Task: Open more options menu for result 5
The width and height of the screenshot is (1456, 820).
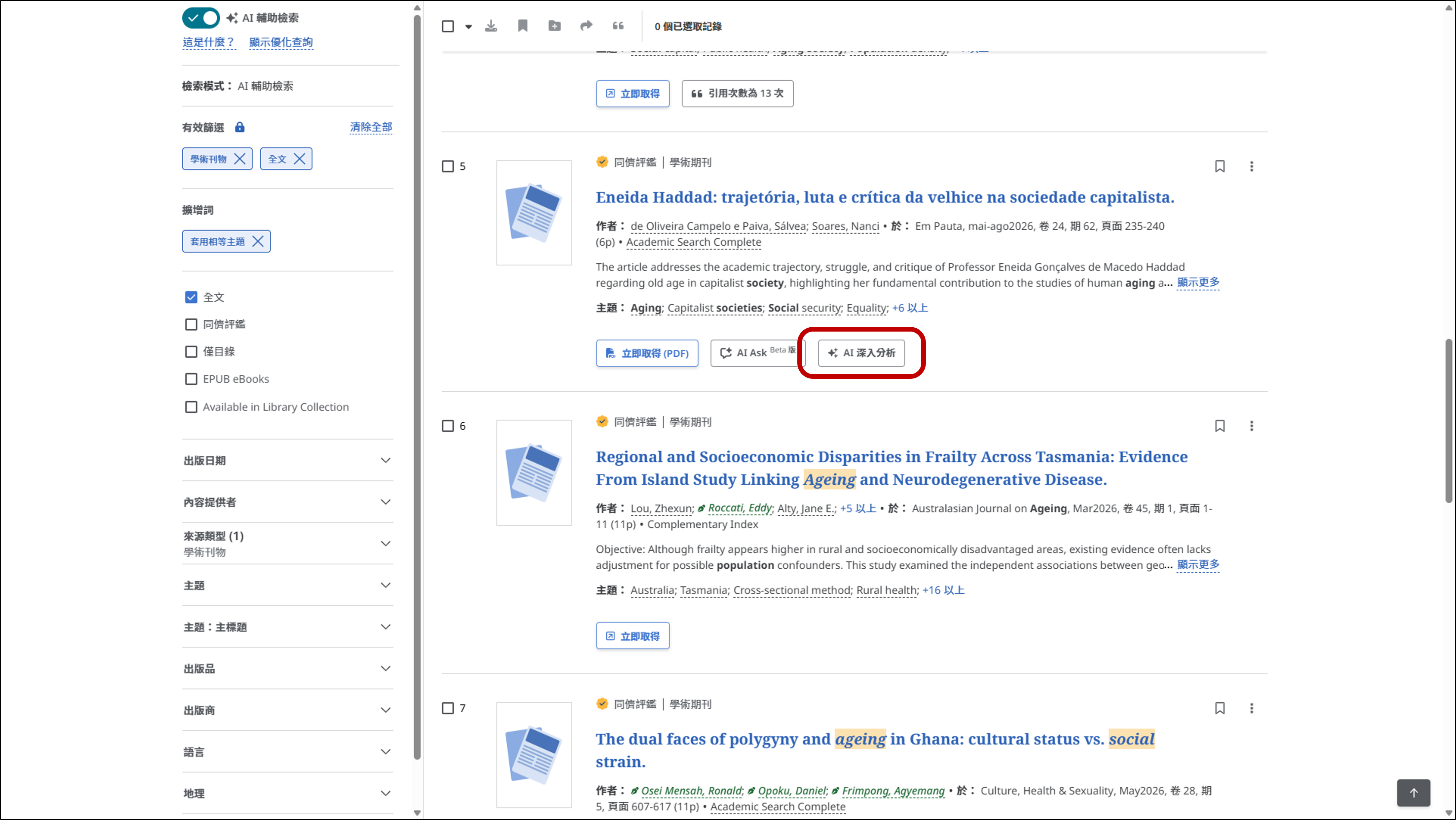Action: tap(1252, 166)
